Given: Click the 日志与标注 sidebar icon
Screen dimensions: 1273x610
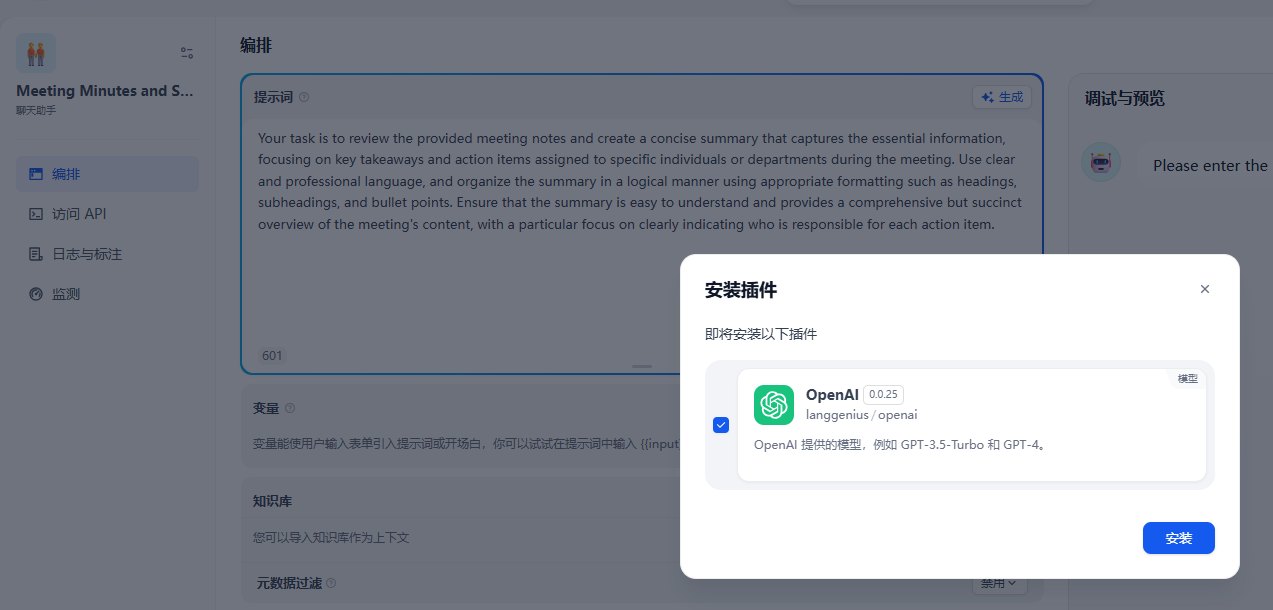Looking at the screenshot, I should click(x=36, y=254).
